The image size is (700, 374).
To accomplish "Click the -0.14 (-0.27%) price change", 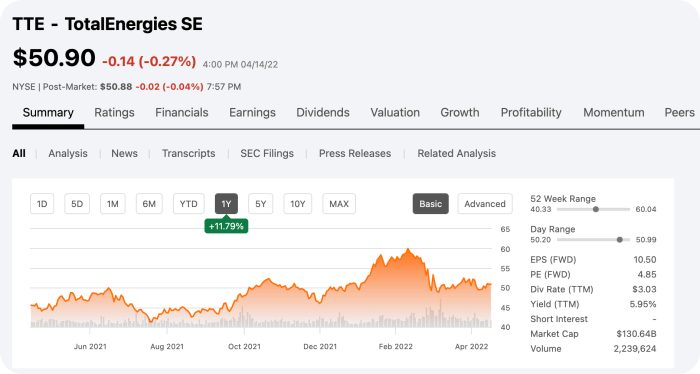I will click(149, 61).
